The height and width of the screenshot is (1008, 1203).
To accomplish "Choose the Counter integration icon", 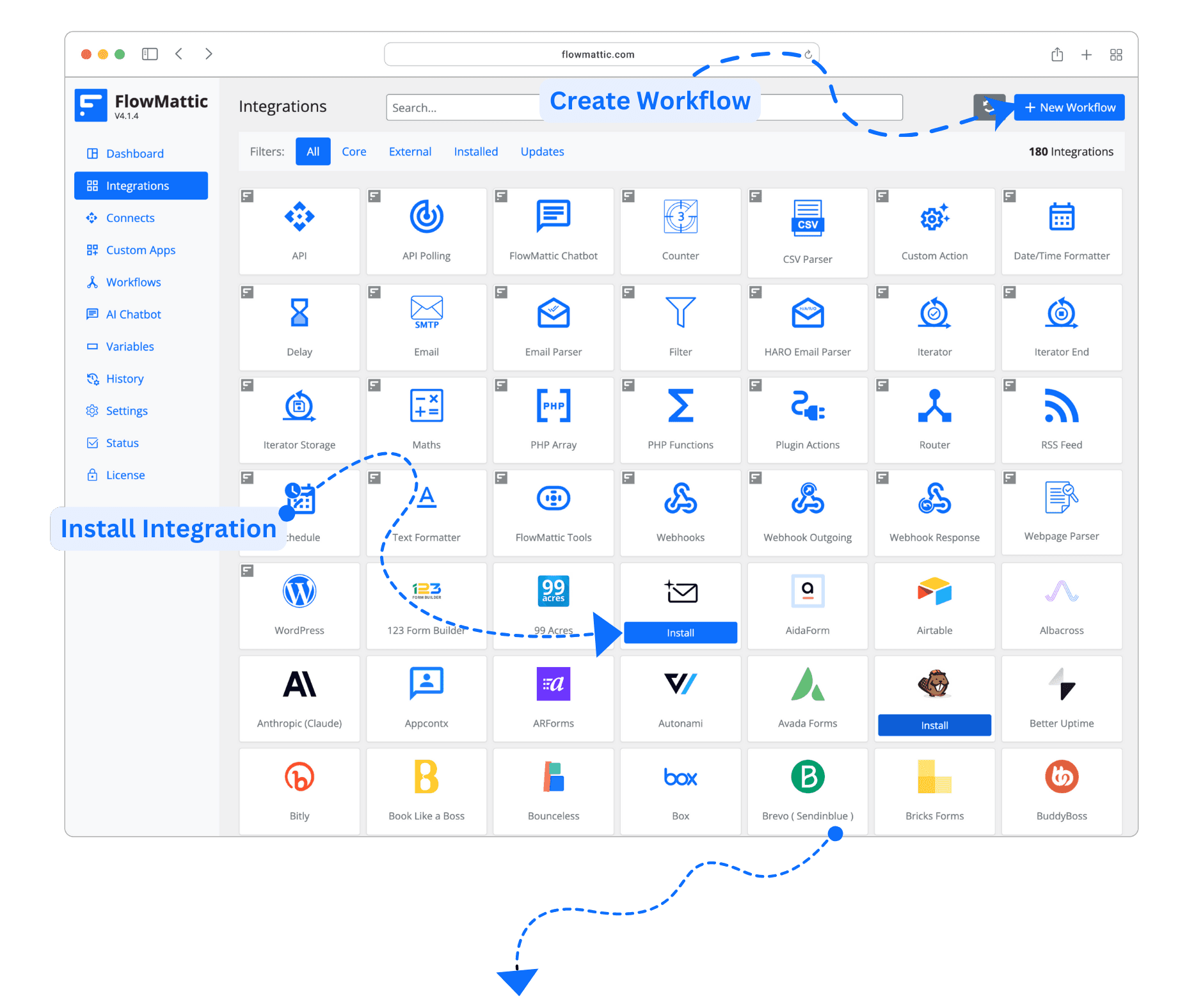I will [x=680, y=217].
